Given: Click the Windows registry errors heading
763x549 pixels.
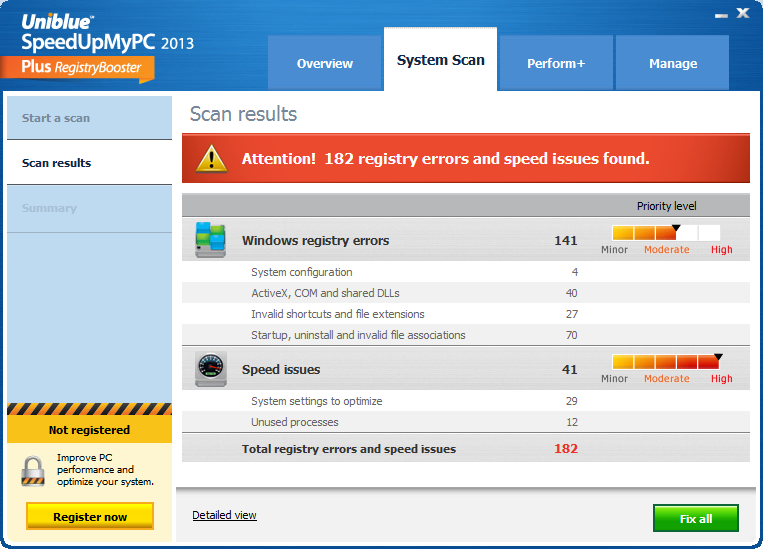Looking at the screenshot, I should pos(315,240).
